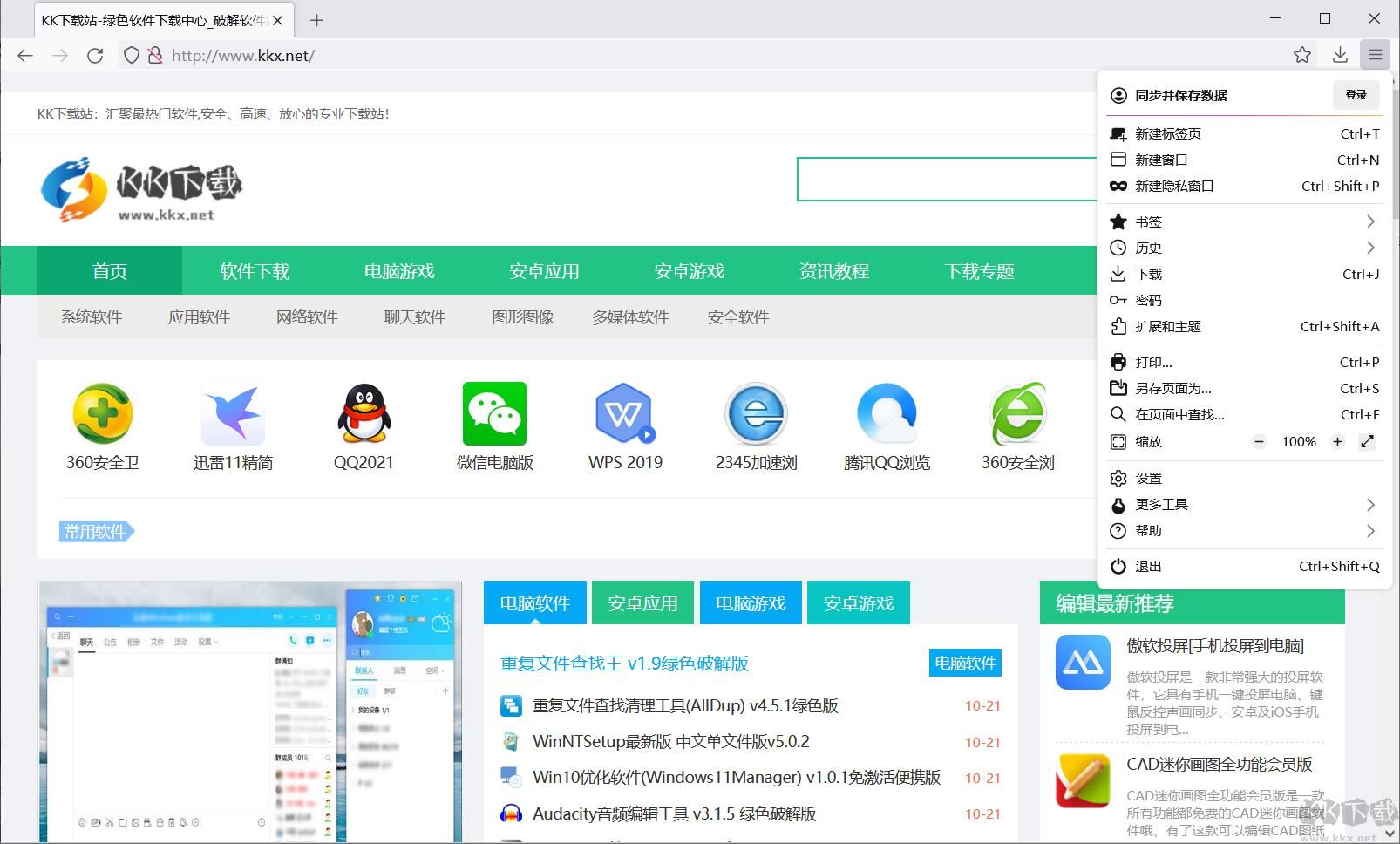Open 重复文件查找王 v1.9绿色破解版 link
Image resolution: width=1400 pixels, height=844 pixels.
coord(624,664)
